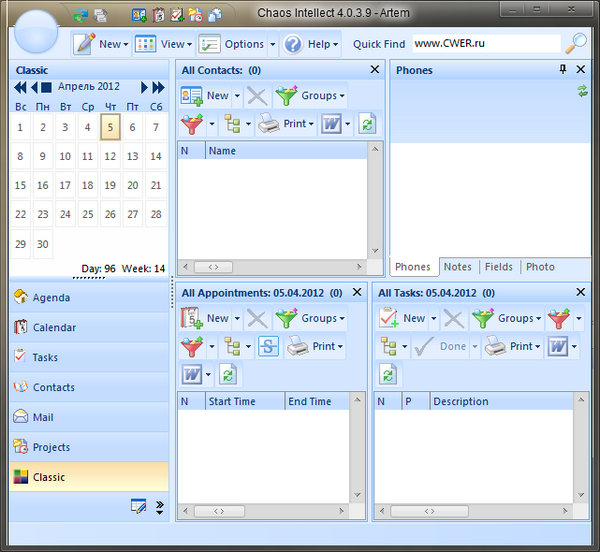The width and height of the screenshot is (600, 552).
Task: Click the Quick Find magnifier icon
Action: pyautogui.click(x=576, y=44)
